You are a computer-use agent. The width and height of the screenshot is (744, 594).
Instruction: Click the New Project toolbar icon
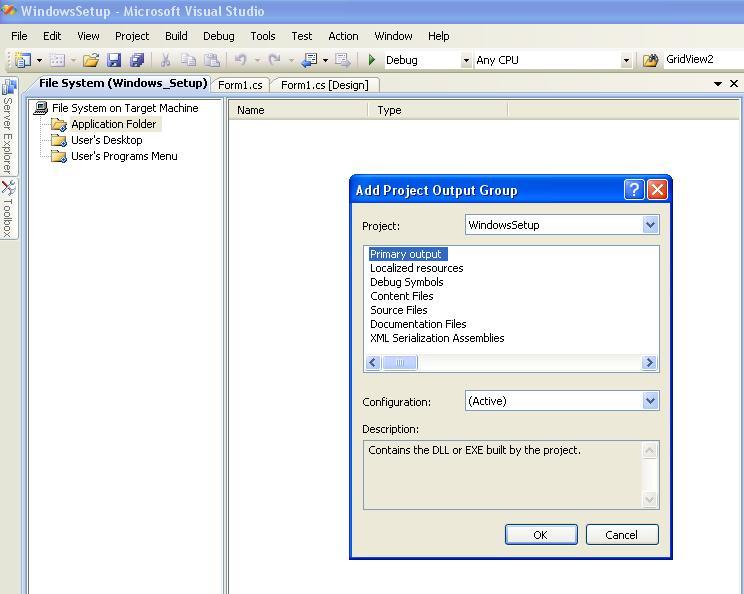click(22, 60)
